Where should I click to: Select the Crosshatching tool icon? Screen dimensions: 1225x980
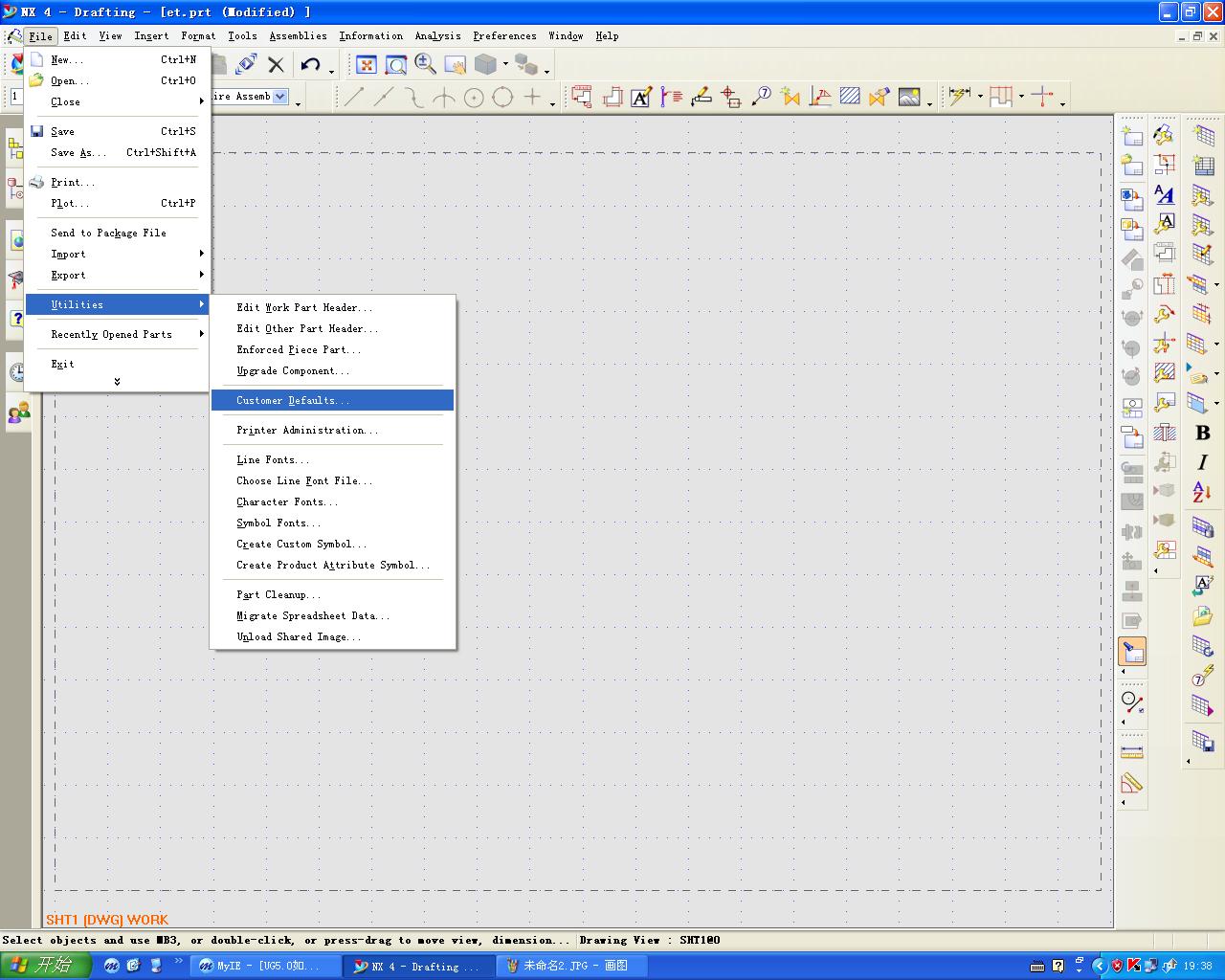coord(850,97)
